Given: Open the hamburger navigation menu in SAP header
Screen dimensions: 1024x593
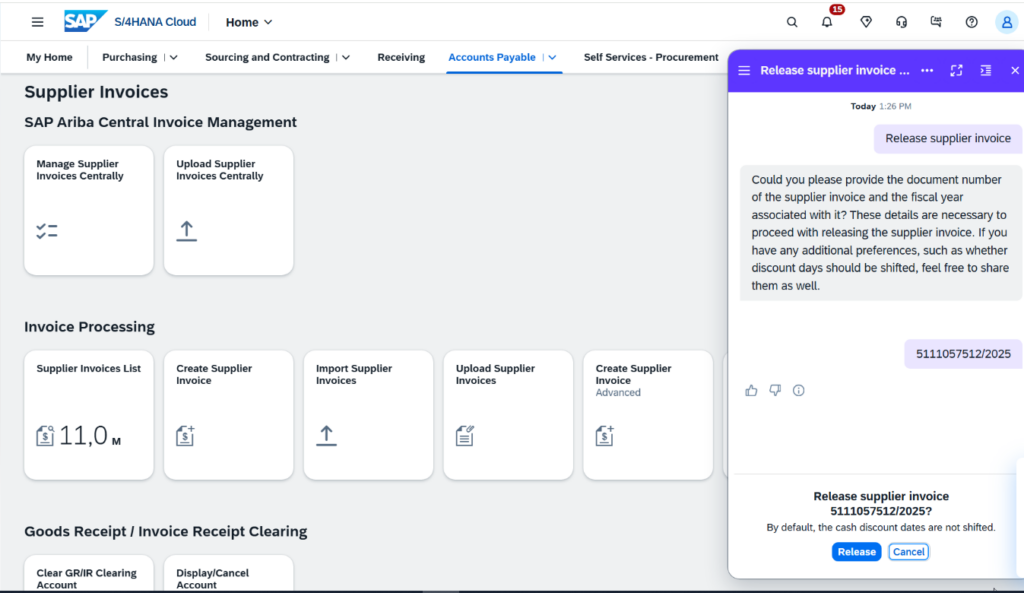Looking at the screenshot, I should (x=37, y=22).
